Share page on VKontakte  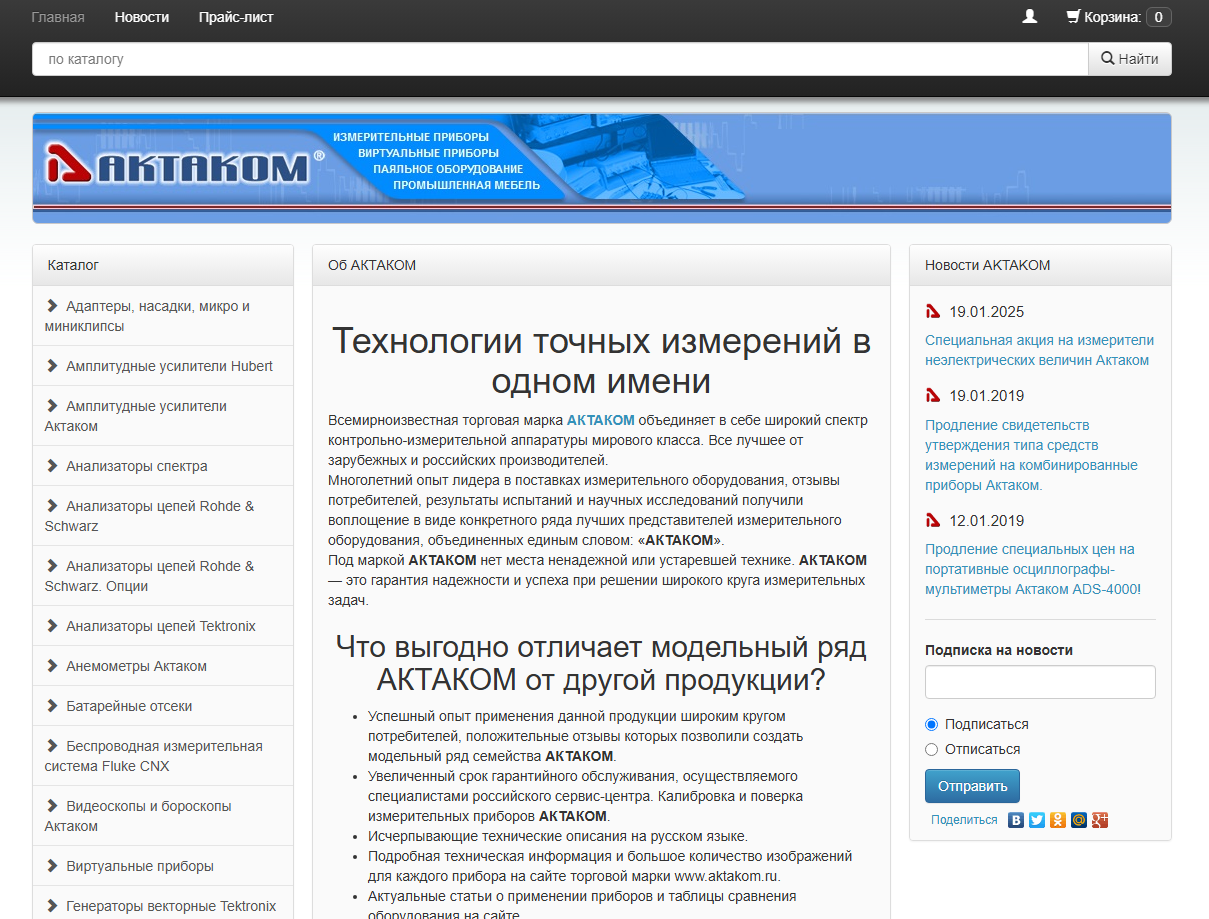point(1016,820)
